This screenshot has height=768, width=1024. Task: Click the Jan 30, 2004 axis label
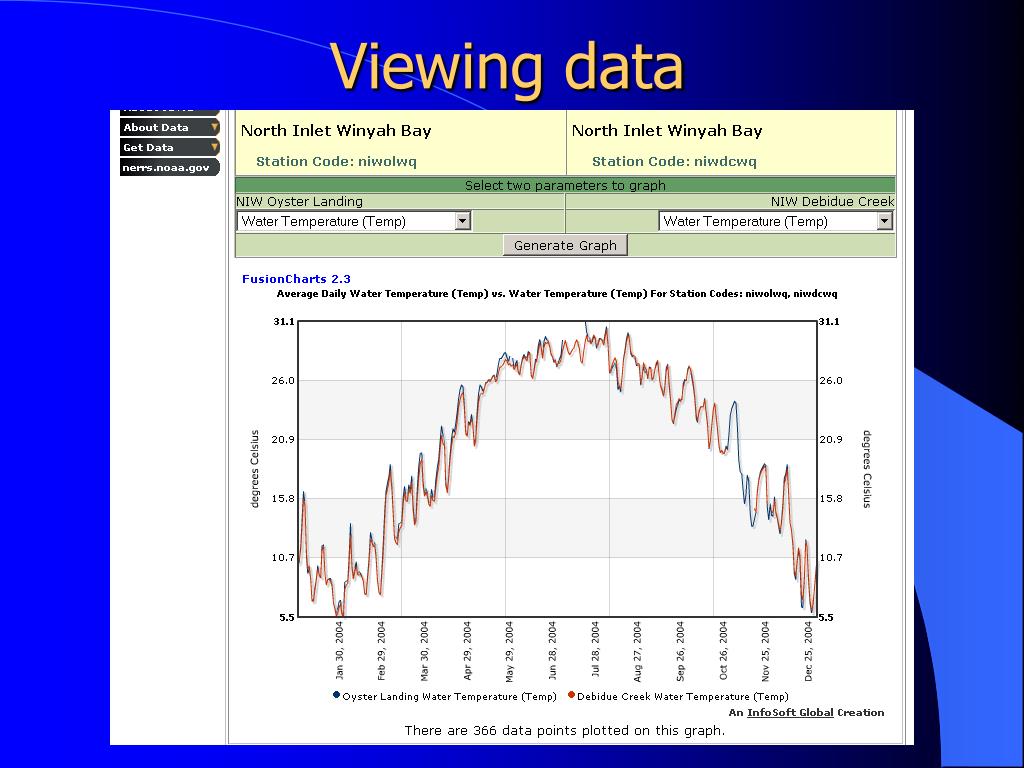tap(339, 650)
